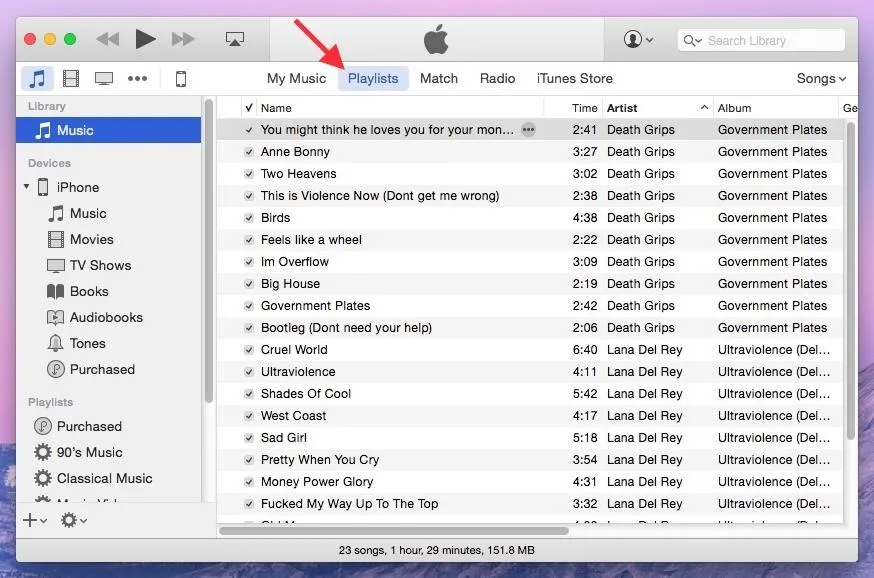Open the Purchased playlist under Playlists
Viewport: 874px width, 578px height.
pyautogui.click(x=77, y=426)
